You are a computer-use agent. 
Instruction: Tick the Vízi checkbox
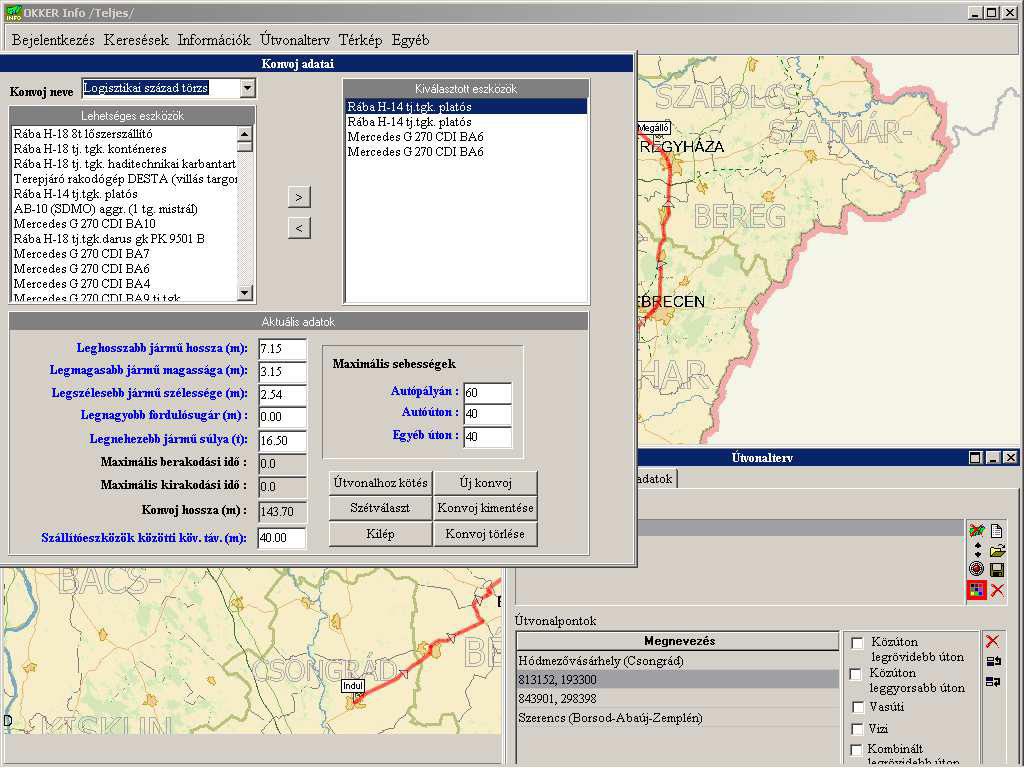click(x=857, y=729)
